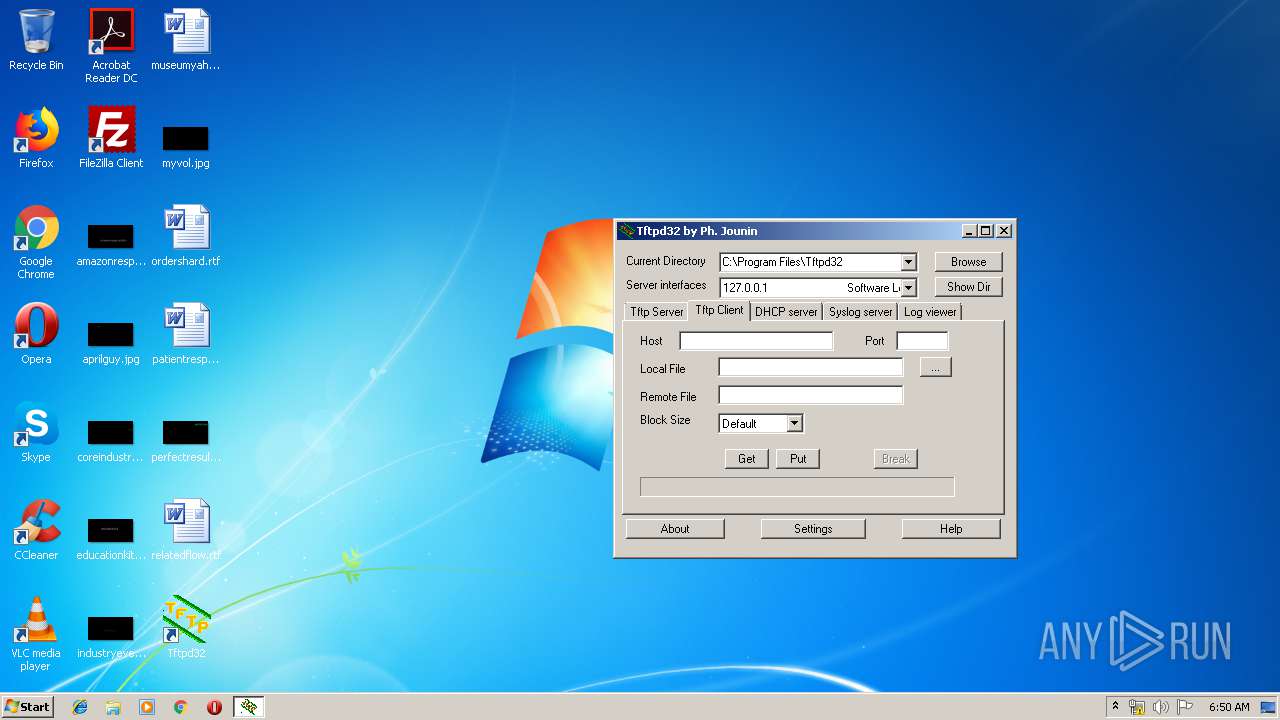Expand the Current Directory dropdown
The image size is (1280, 720).
[x=908, y=262]
